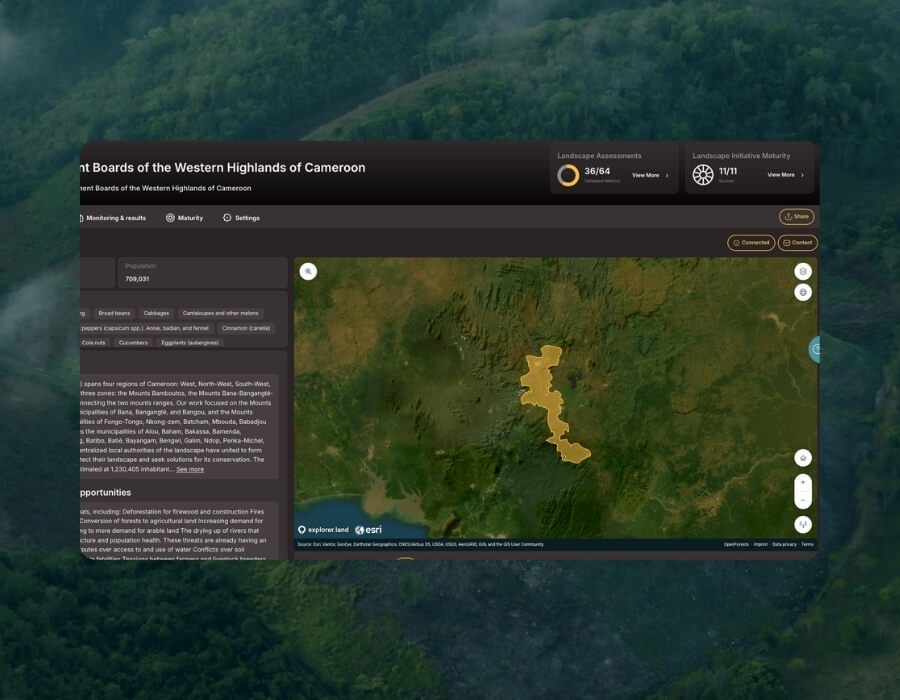Click the map search magnifier icon
The image size is (900, 700).
pos(308,271)
